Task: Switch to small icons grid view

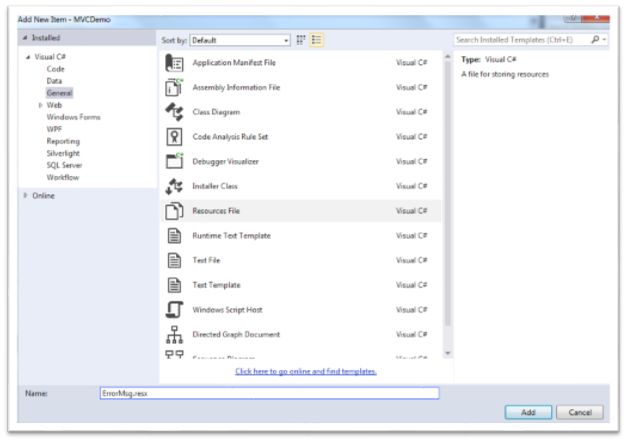Action: [x=301, y=40]
